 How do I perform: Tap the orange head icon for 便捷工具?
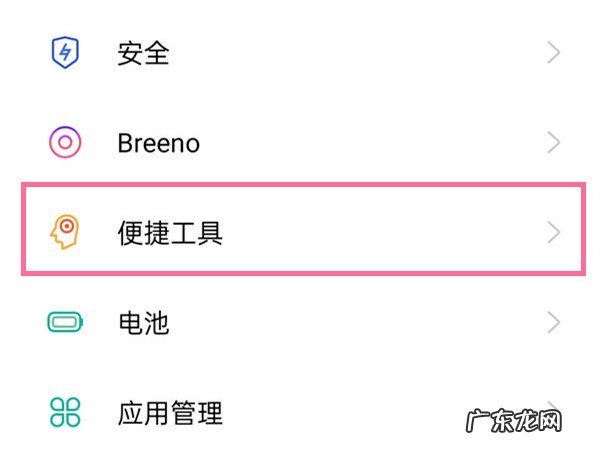65,233
